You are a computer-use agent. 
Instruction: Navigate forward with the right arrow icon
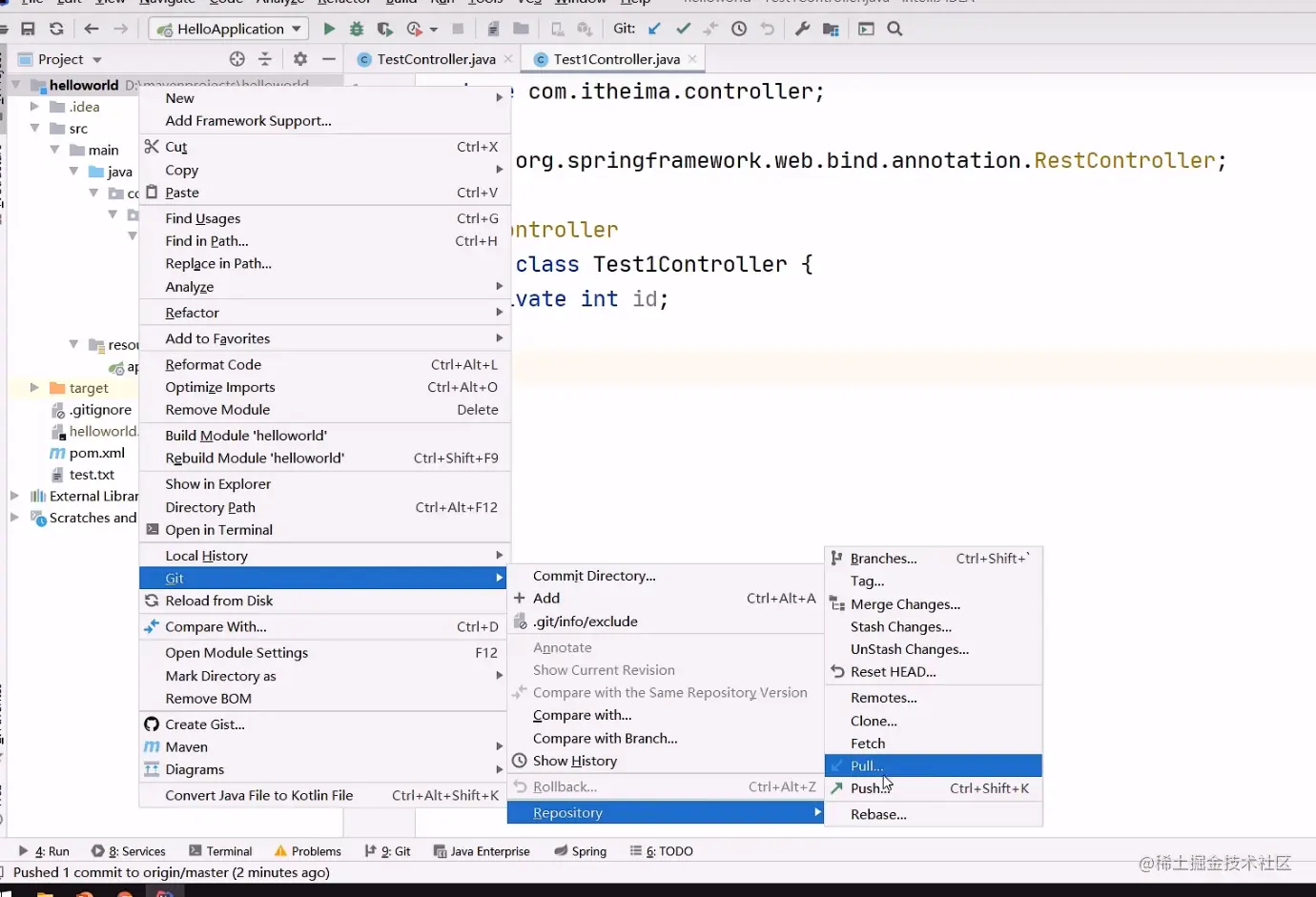tap(120, 29)
